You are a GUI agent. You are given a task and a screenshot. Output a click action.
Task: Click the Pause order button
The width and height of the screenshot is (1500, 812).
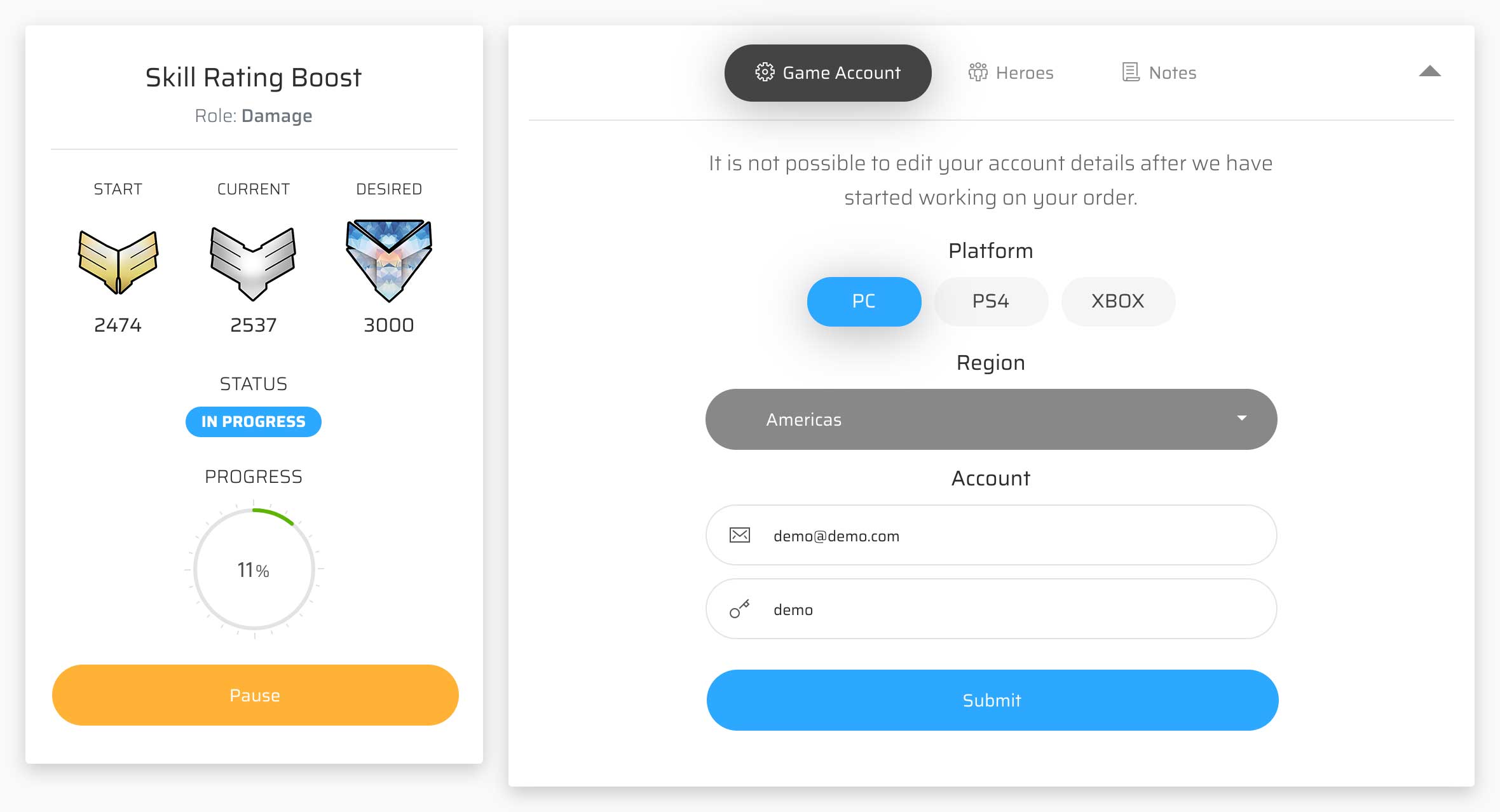[x=254, y=695]
